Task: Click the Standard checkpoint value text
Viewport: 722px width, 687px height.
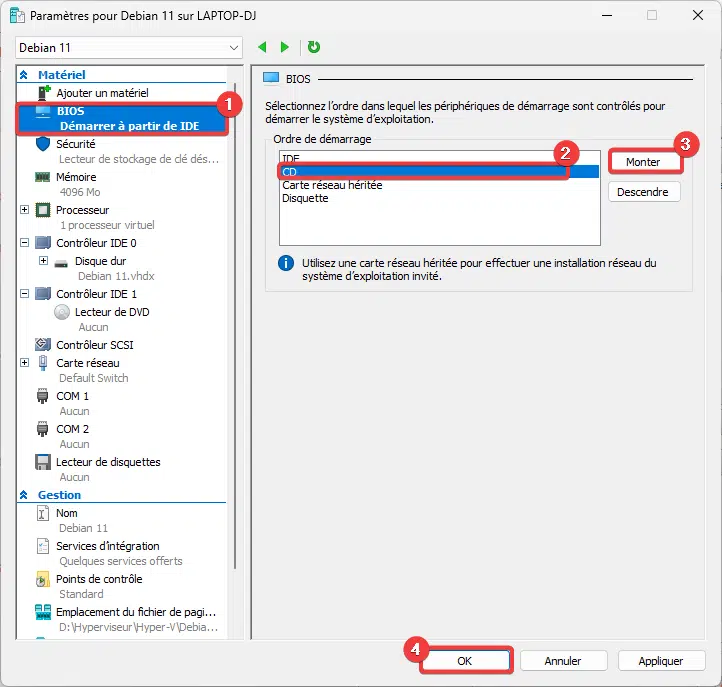Action: [x=81, y=594]
